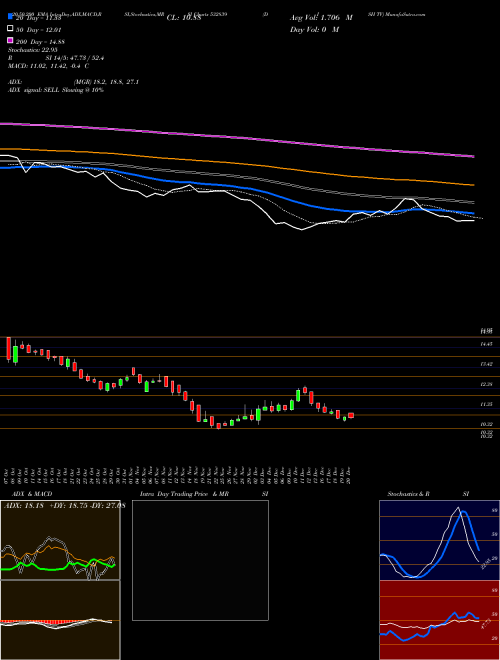Viewport: 500px width, 660px height.
Task: Click the 12.38 price axis label
Action: point(487,384)
